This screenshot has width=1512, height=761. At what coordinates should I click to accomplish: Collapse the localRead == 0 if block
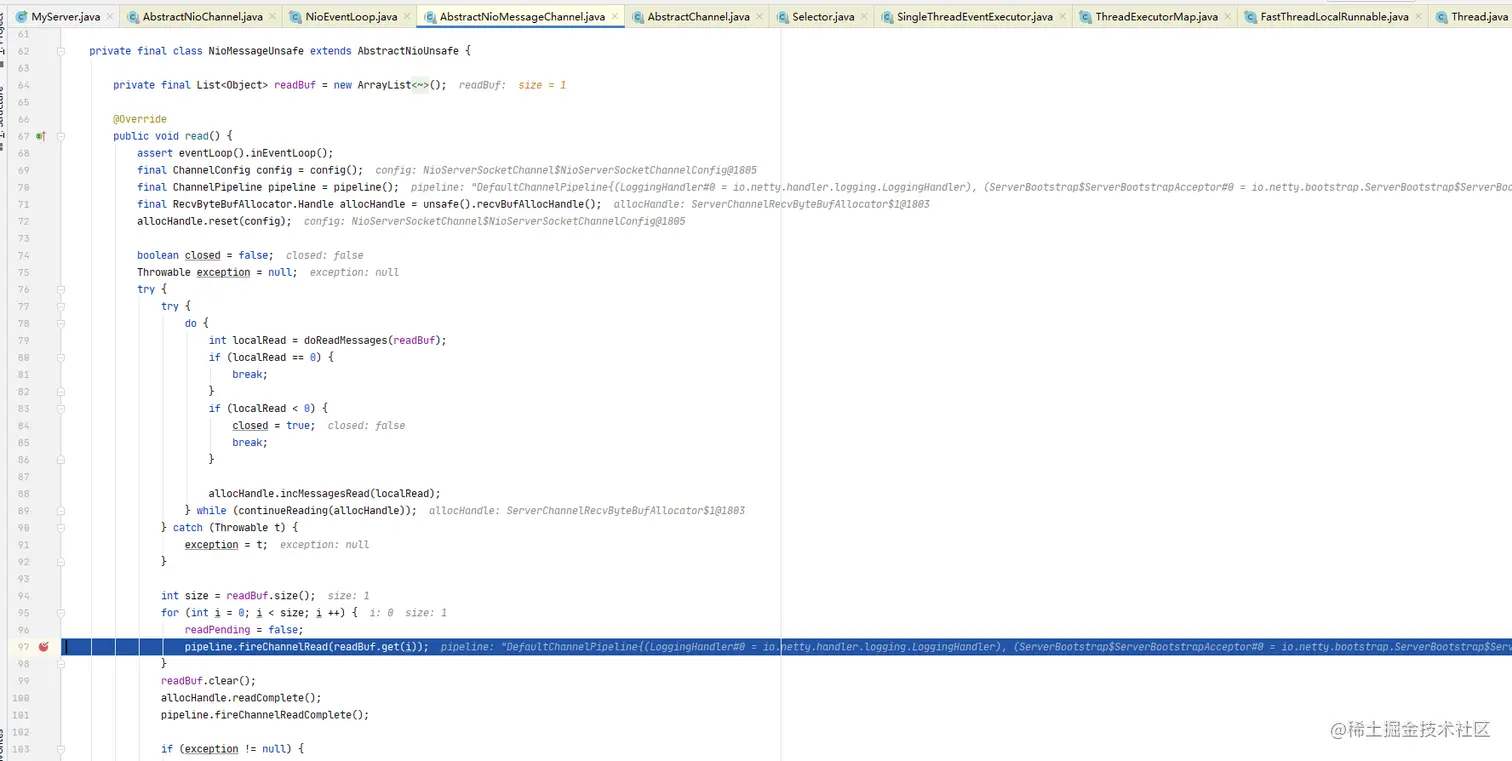point(61,357)
